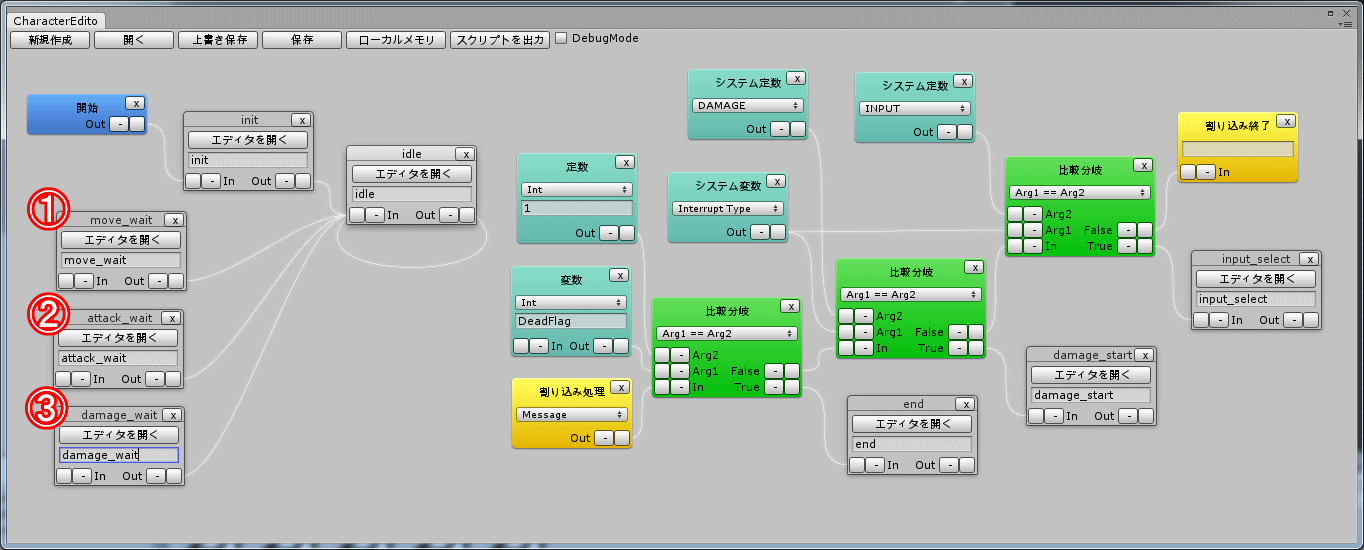1364x550 pixels.
Task: Click the Out minus button on init node
Action: [284, 181]
